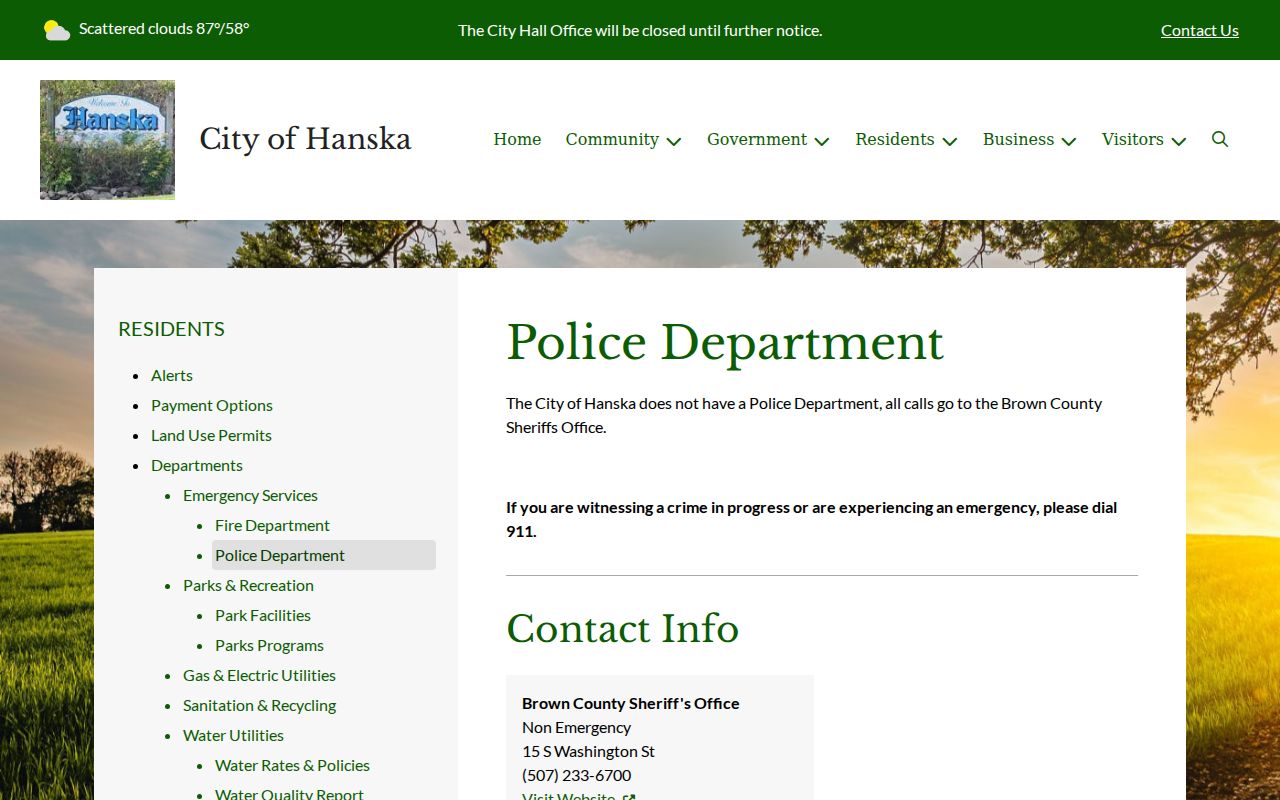Expand the Residents menu chevron
Viewport: 1280px width, 800px height.
[x=950, y=141]
